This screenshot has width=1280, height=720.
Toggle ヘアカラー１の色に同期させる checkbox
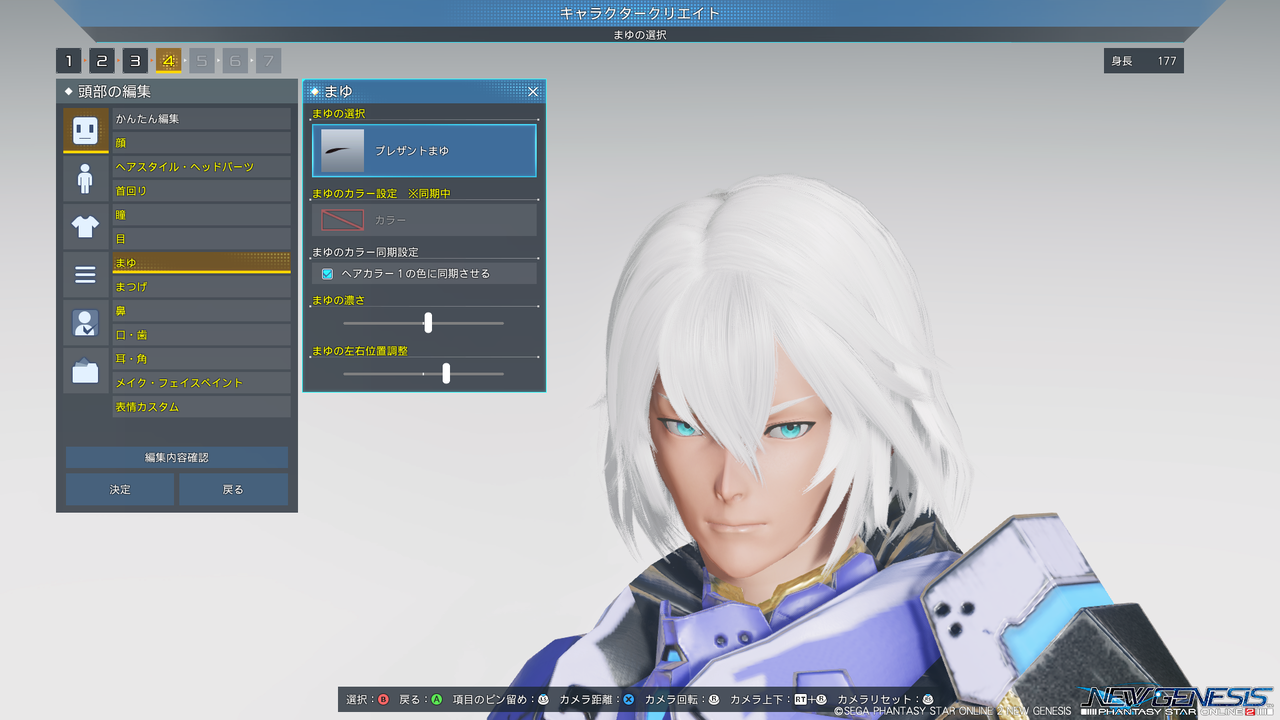click(x=327, y=273)
